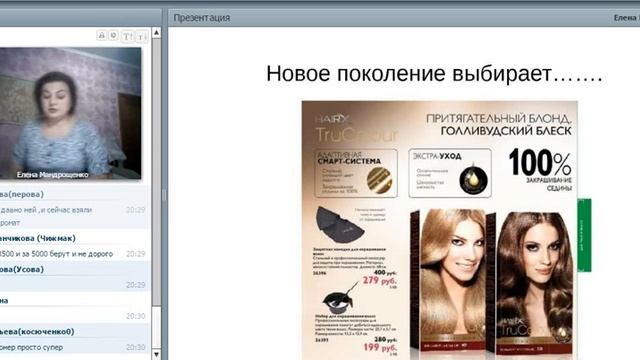Click the 279 руб. price on slide
The image size is (640, 360).
[380, 281]
